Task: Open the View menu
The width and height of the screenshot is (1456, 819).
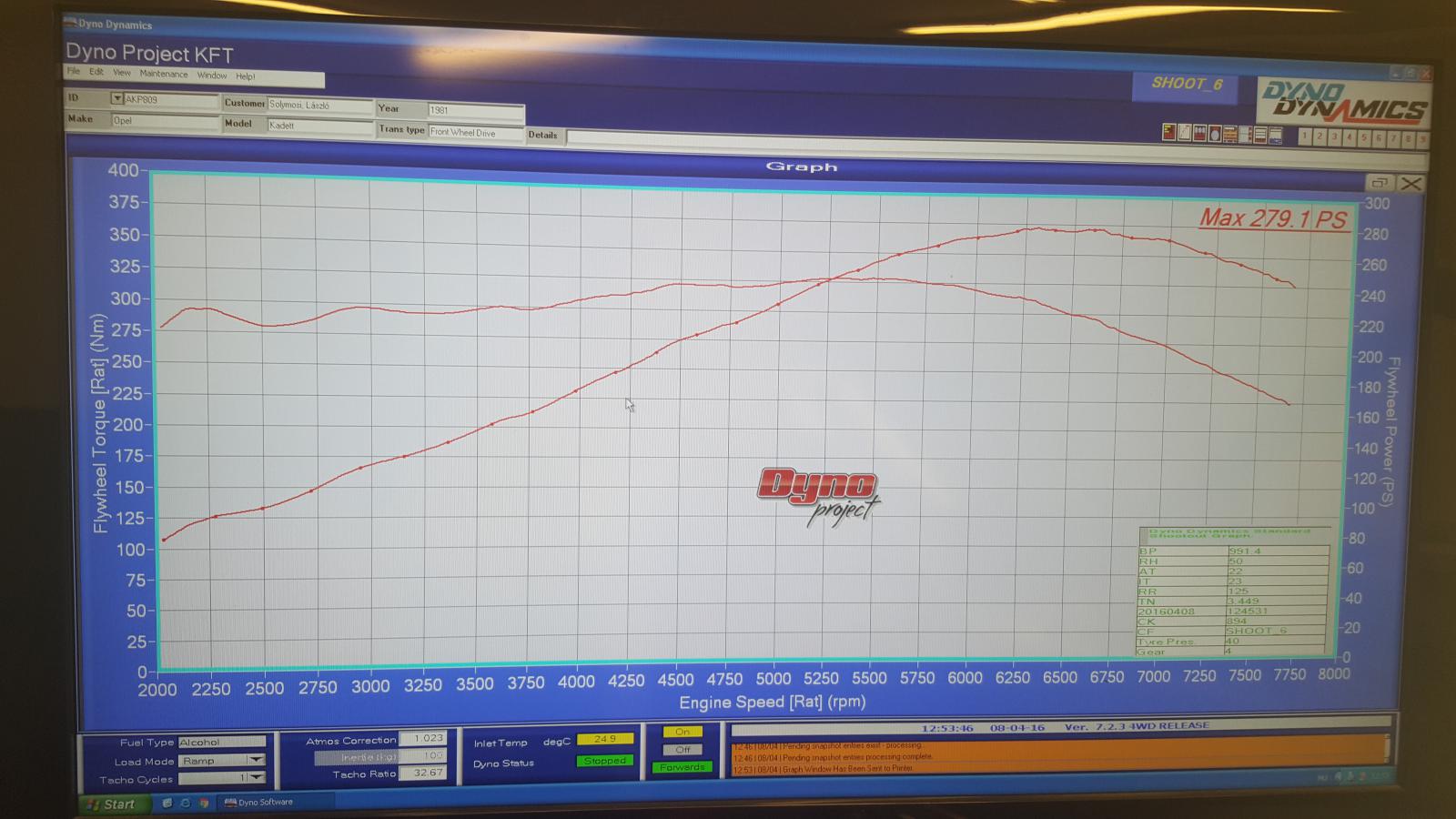Action: tap(122, 73)
